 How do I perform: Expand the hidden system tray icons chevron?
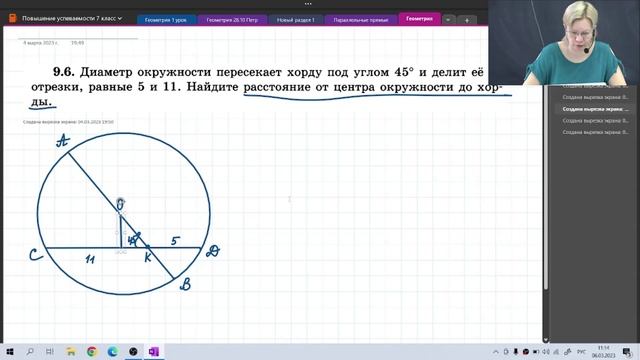(x=496, y=351)
